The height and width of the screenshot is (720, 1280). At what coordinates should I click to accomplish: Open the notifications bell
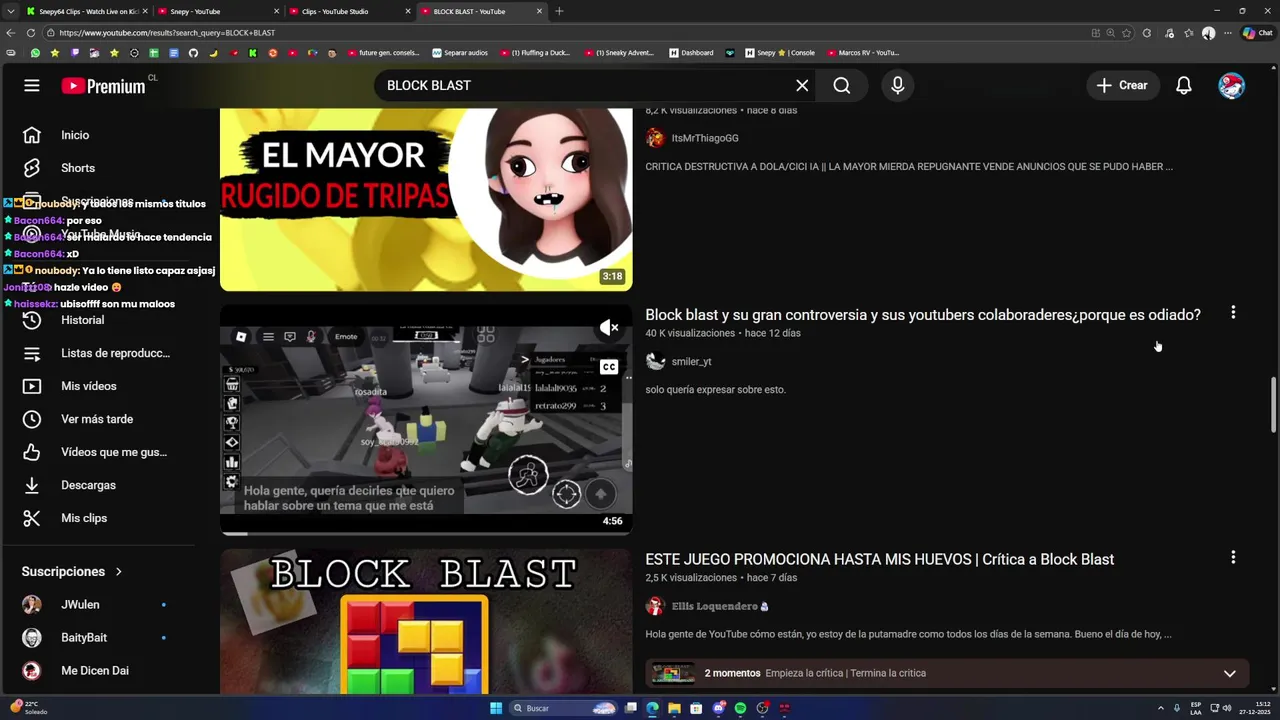(1184, 85)
